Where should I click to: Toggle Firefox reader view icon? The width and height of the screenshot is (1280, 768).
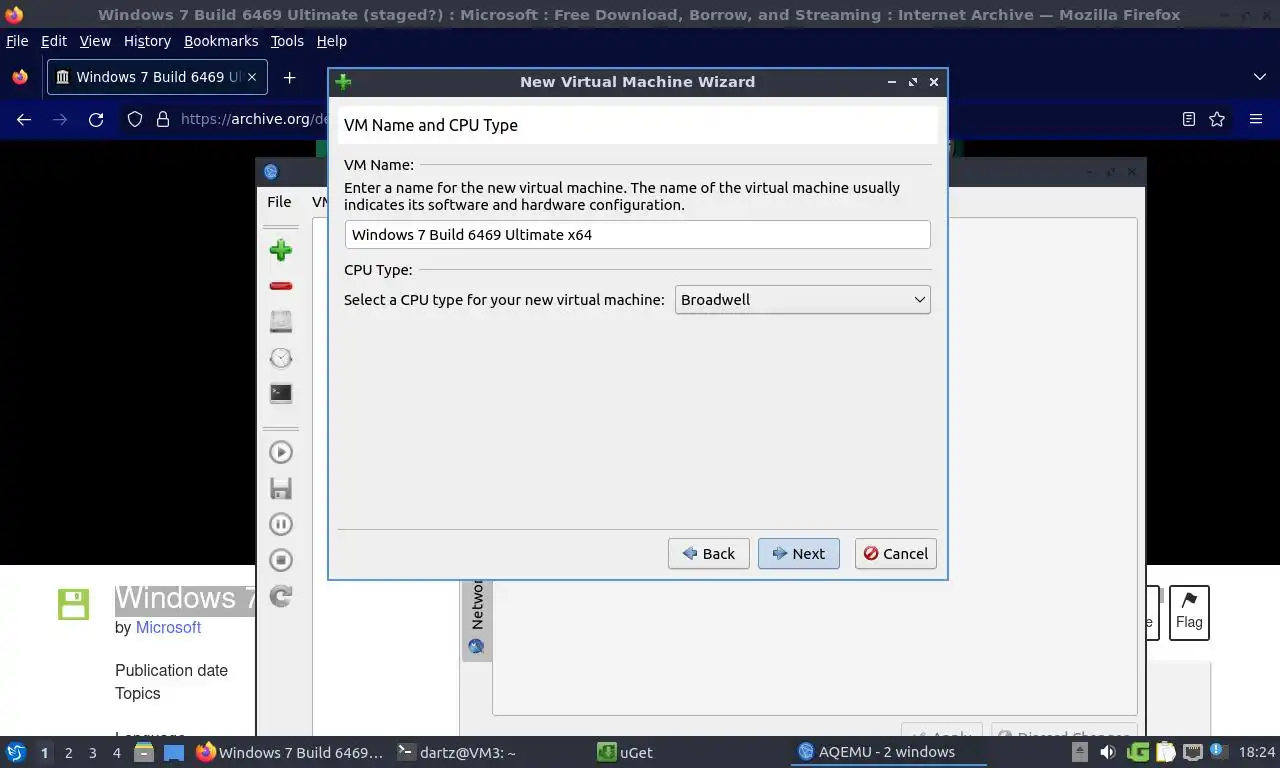tap(1188, 119)
